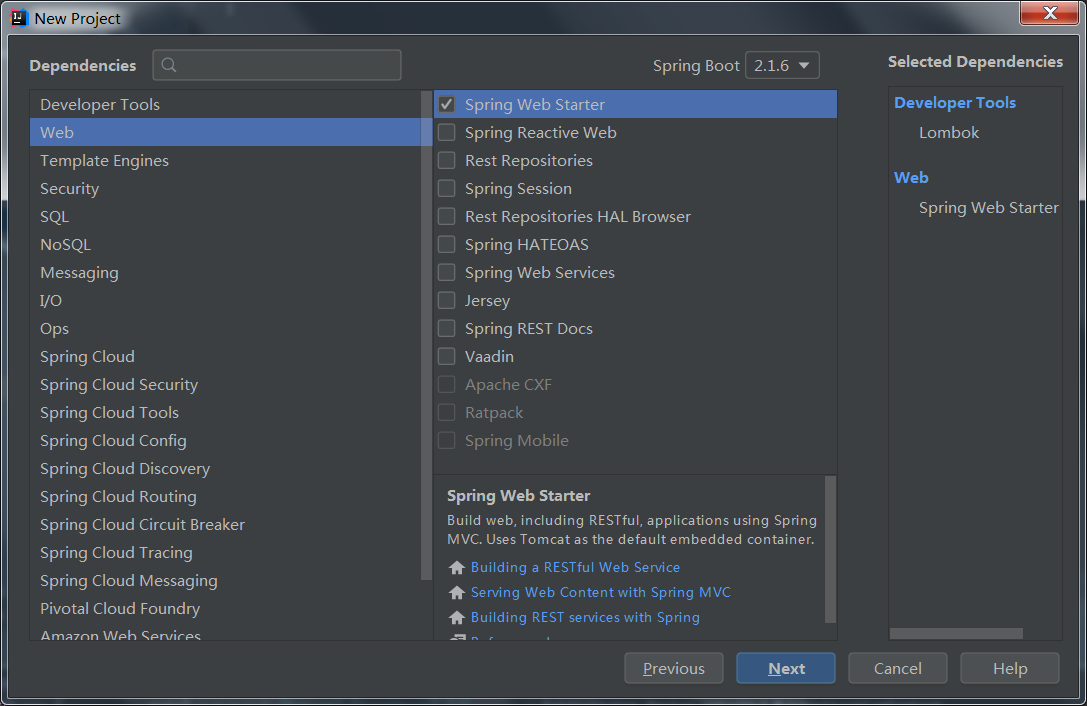Select the Spring Cloud Messaging category
This screenshot has width=1087, height=706.
click(x=225, y=580)
